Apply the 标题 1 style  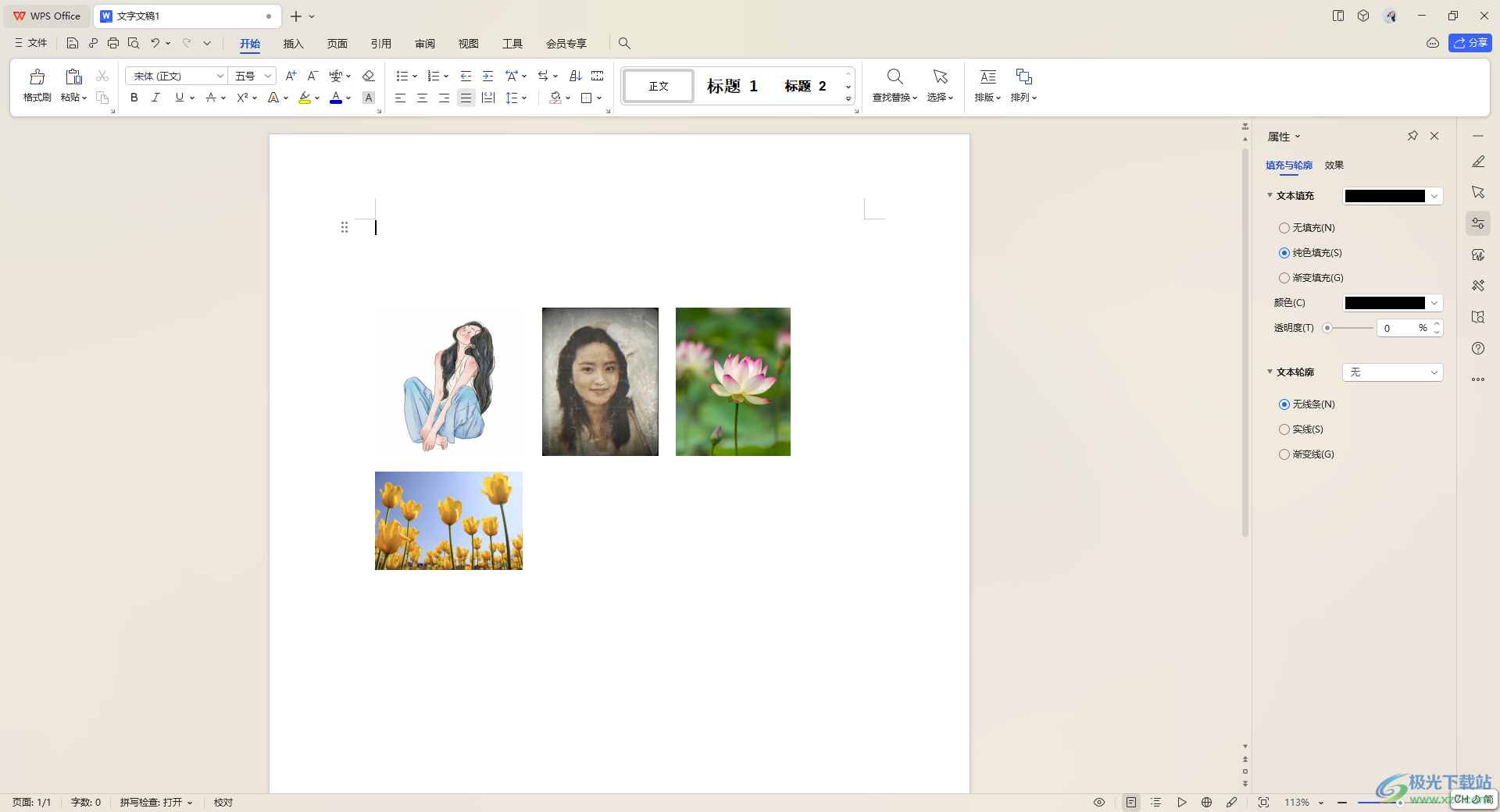[x=732, y=86]
